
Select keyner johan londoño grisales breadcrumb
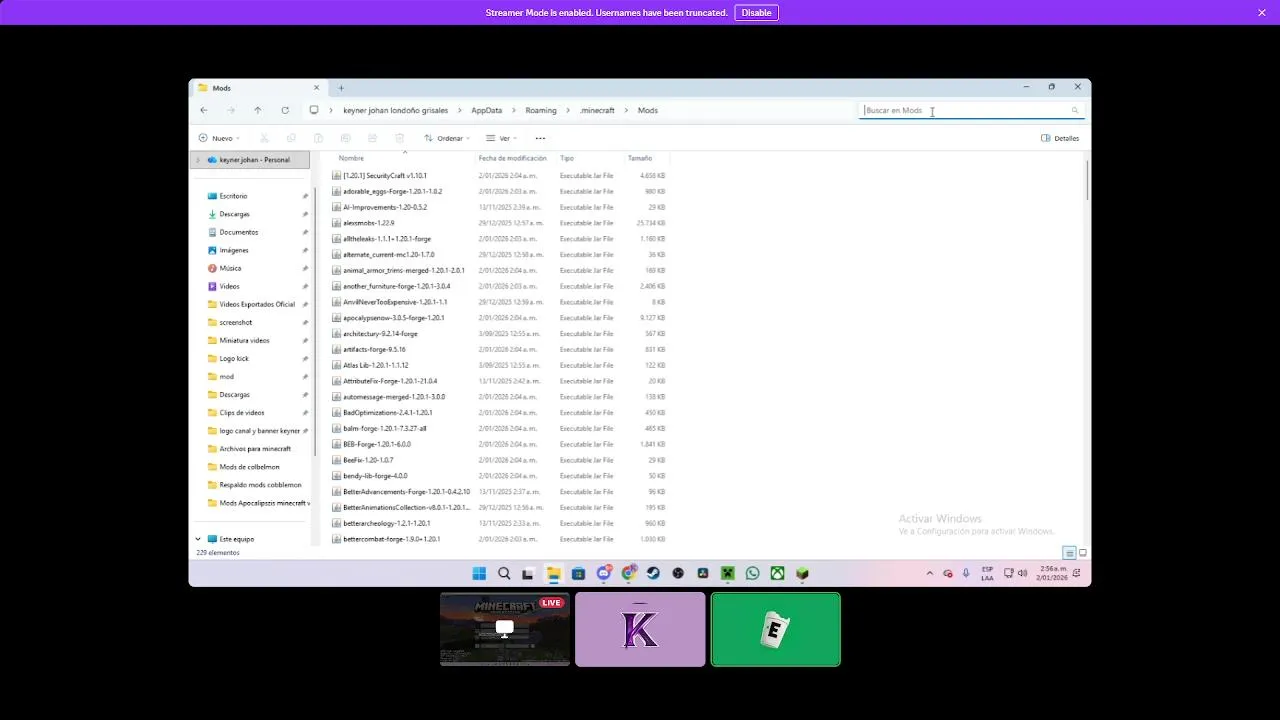click(x=393, y=110)
